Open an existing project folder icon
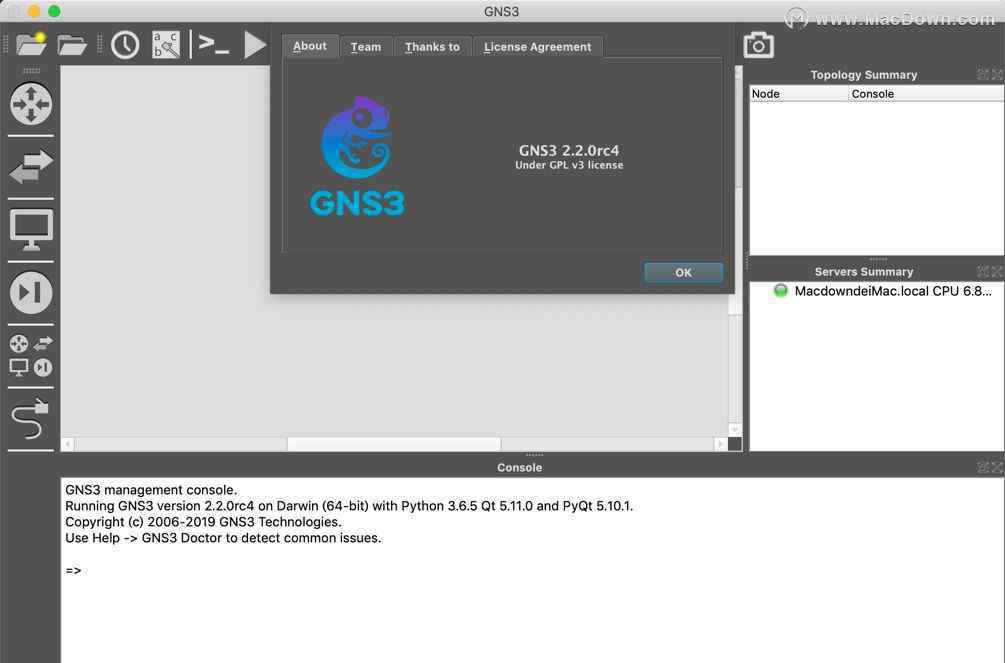Screen dimensions: 1005x663 click(x=72, y=45)
